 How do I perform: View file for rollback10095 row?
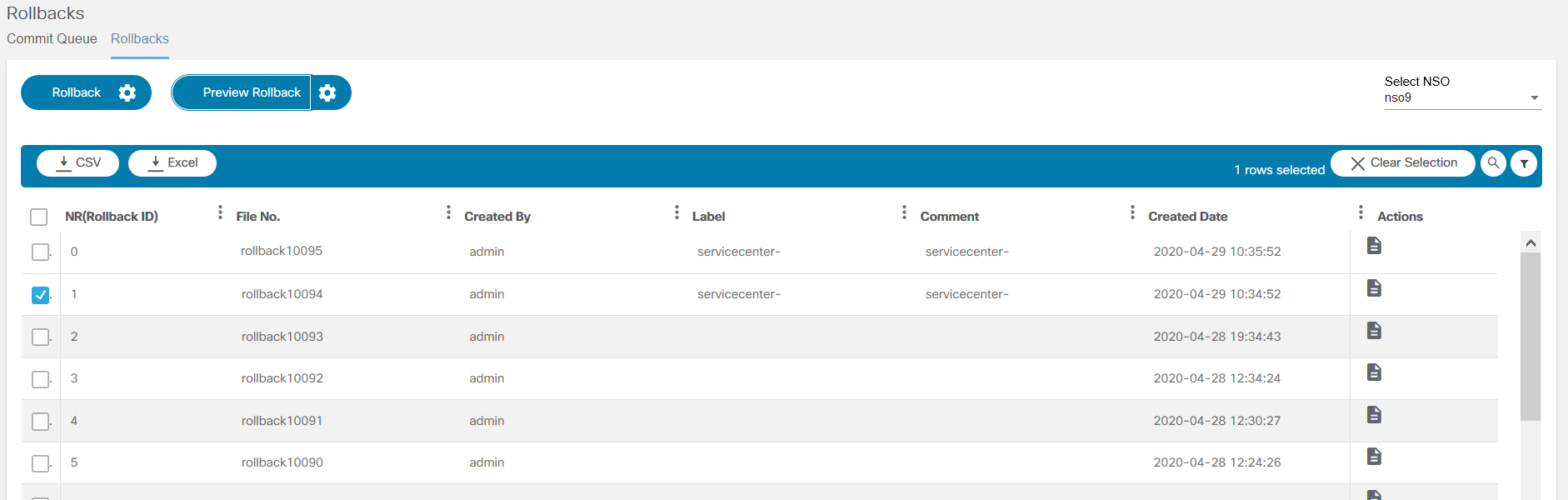tap(1375, 245)
